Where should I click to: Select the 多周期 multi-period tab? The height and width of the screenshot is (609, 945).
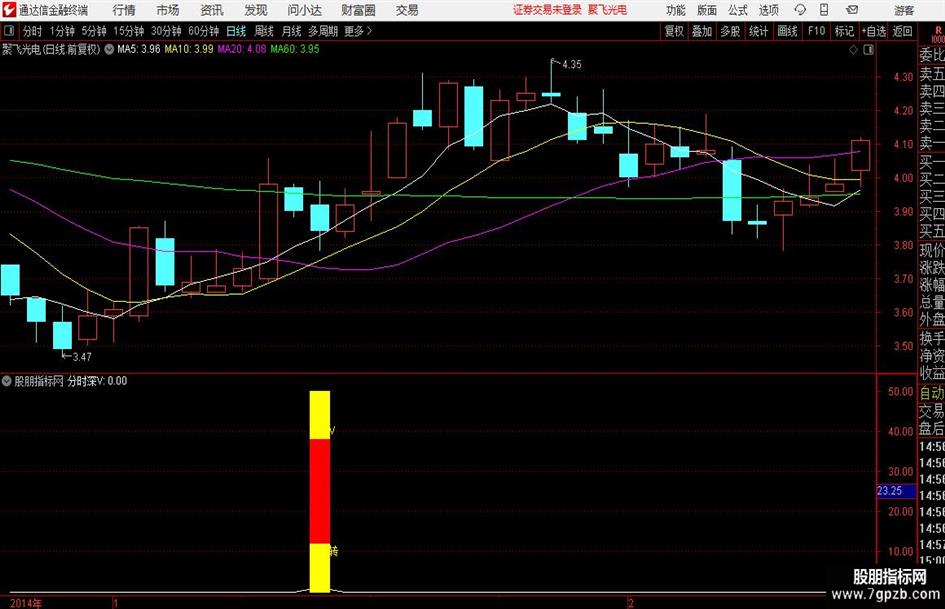click(x=323, y=31)
